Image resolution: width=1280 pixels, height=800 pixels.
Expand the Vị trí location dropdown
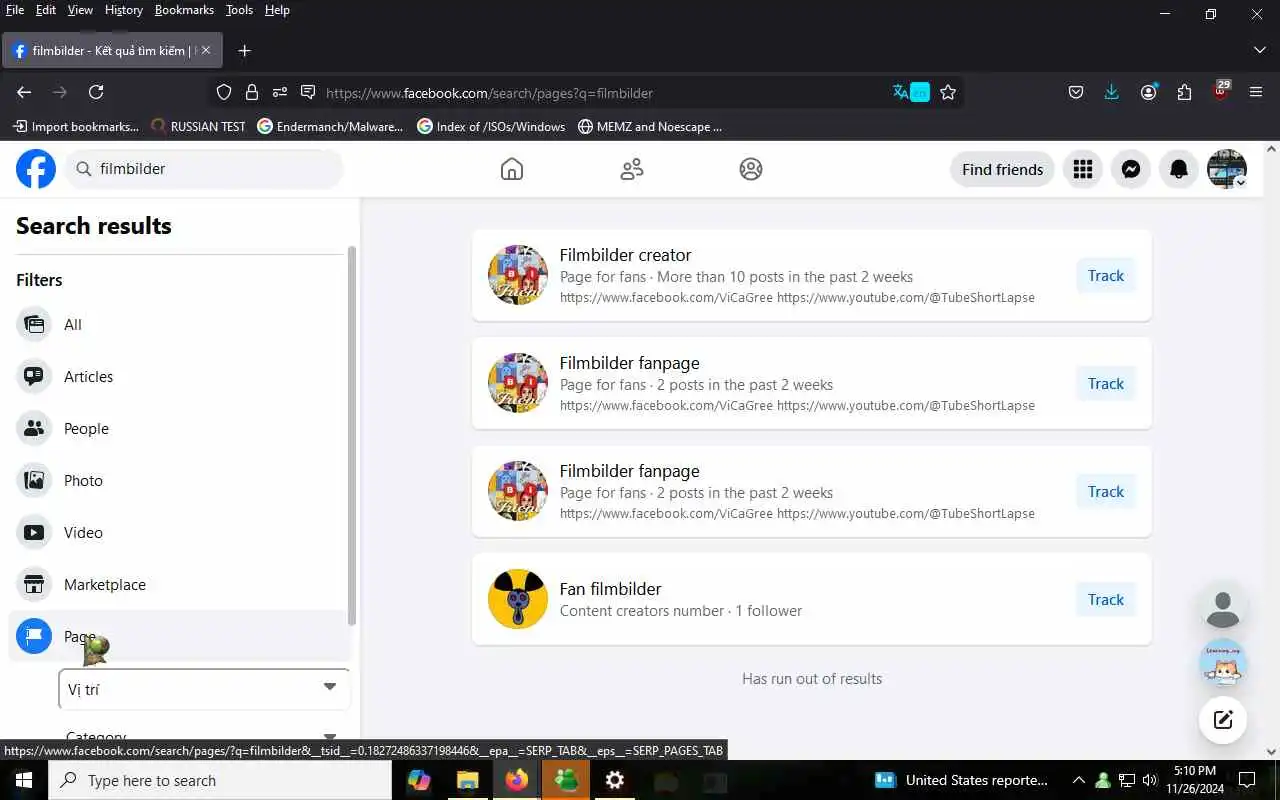coord(204,689)
